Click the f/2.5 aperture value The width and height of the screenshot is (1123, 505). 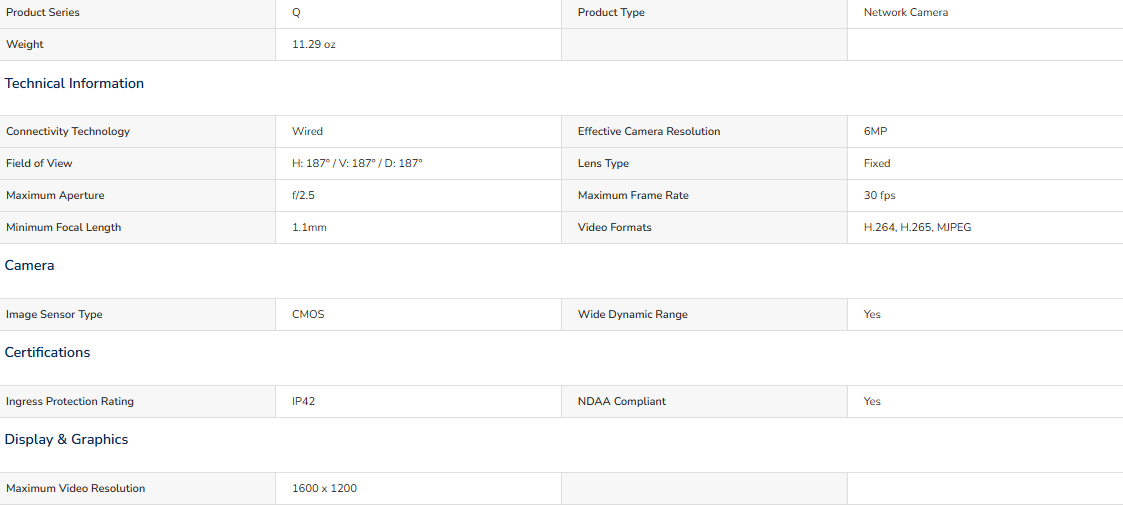[304, 196]
